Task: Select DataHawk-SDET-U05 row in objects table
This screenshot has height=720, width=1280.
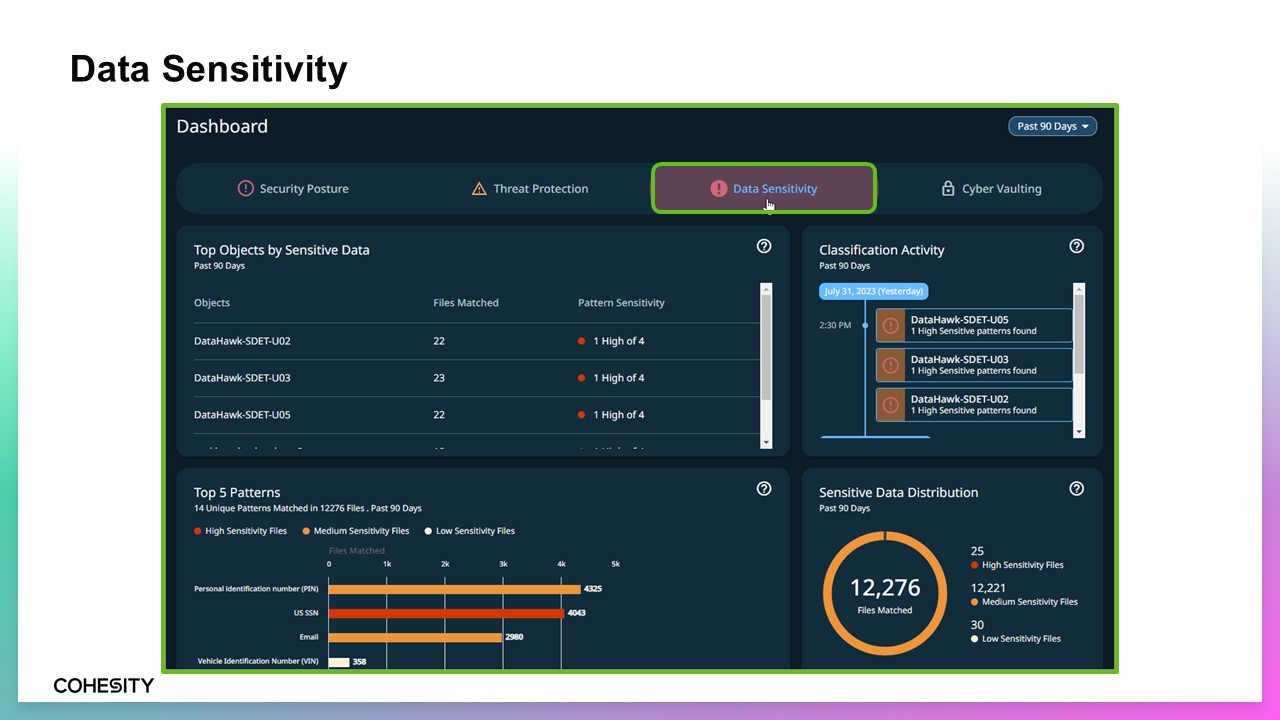Action: [x=476, y=415]
